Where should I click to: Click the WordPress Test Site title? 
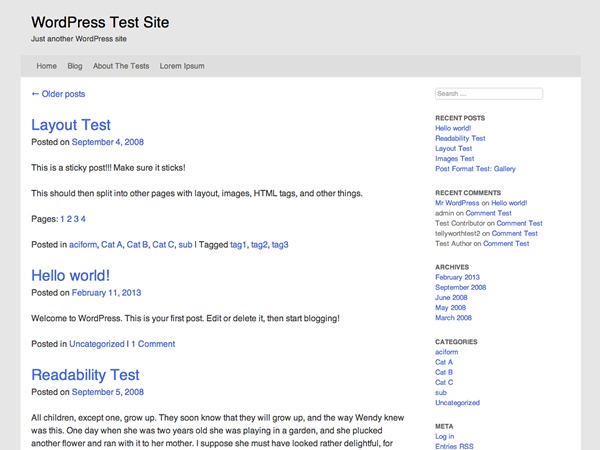point(100,22)
